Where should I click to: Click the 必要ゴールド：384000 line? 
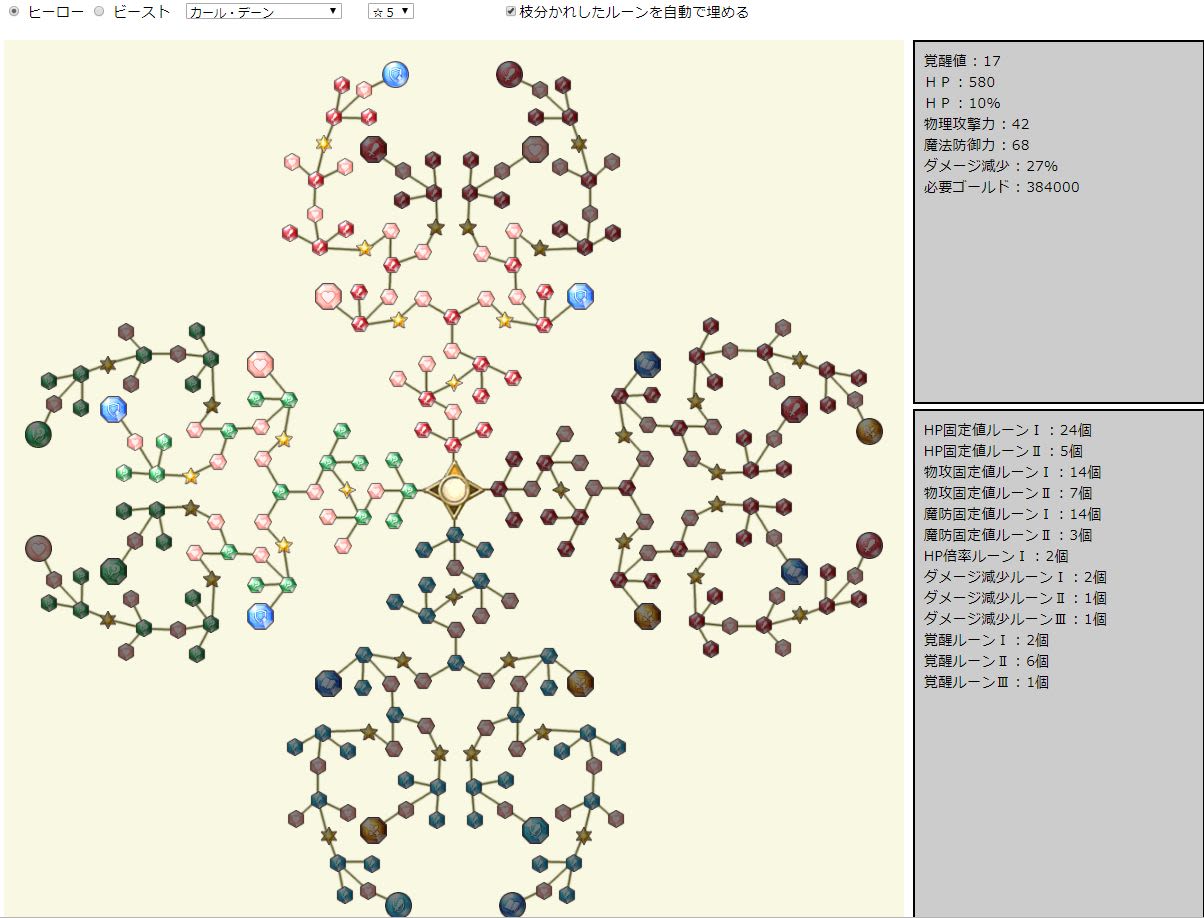1002,187
